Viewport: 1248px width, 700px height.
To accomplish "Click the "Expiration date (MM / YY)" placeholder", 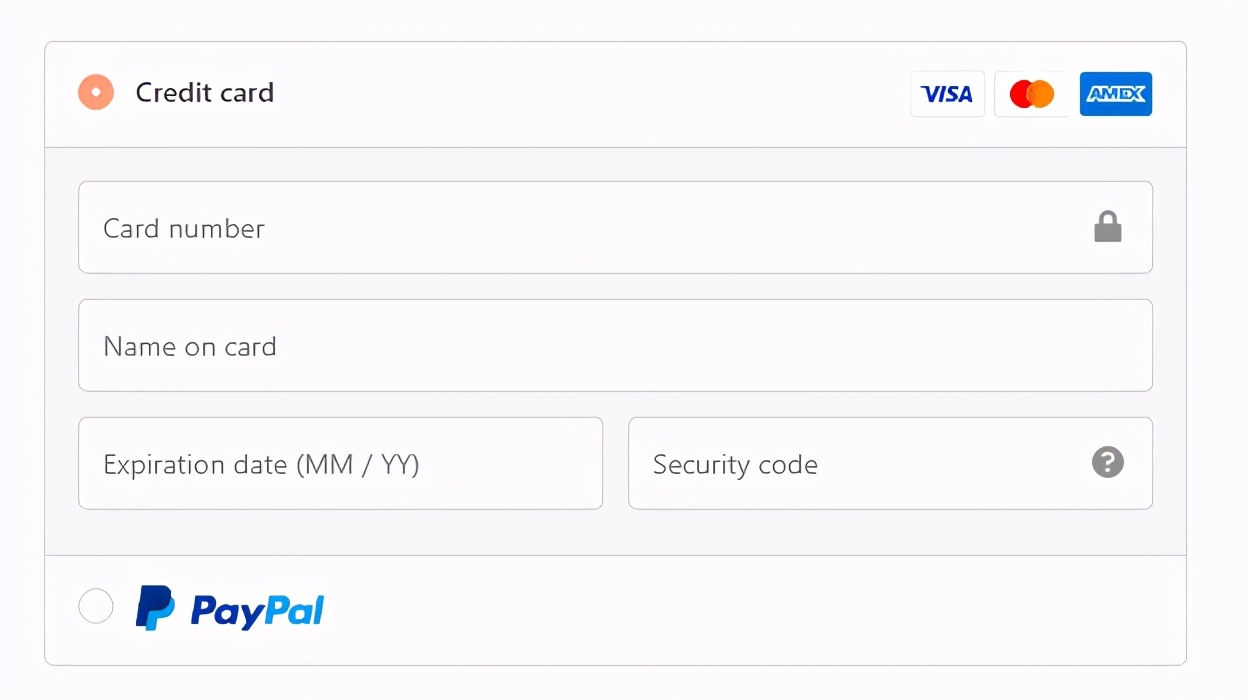I will tap(261, 465).
